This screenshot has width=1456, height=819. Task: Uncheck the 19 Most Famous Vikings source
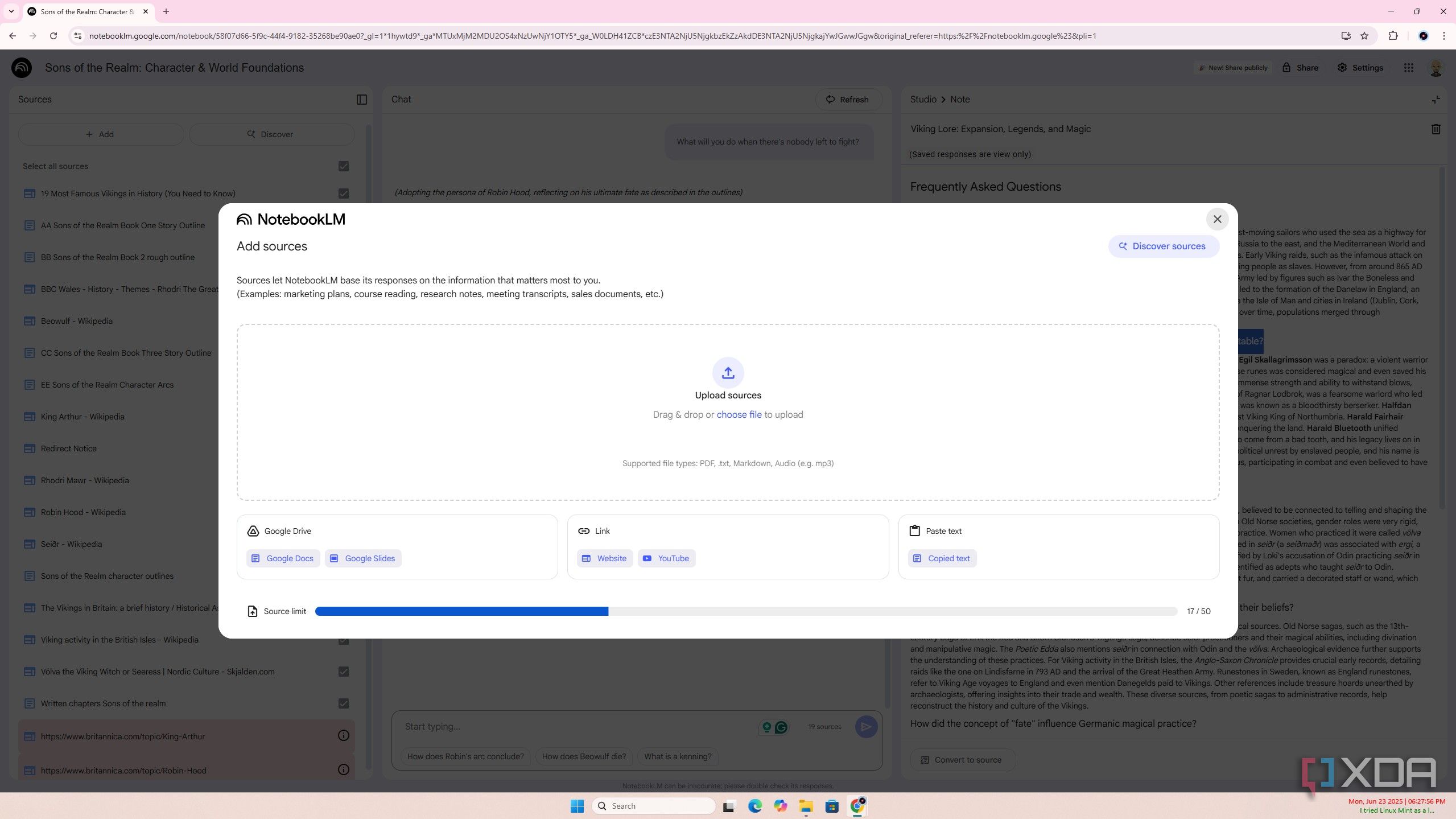point(344,194)
